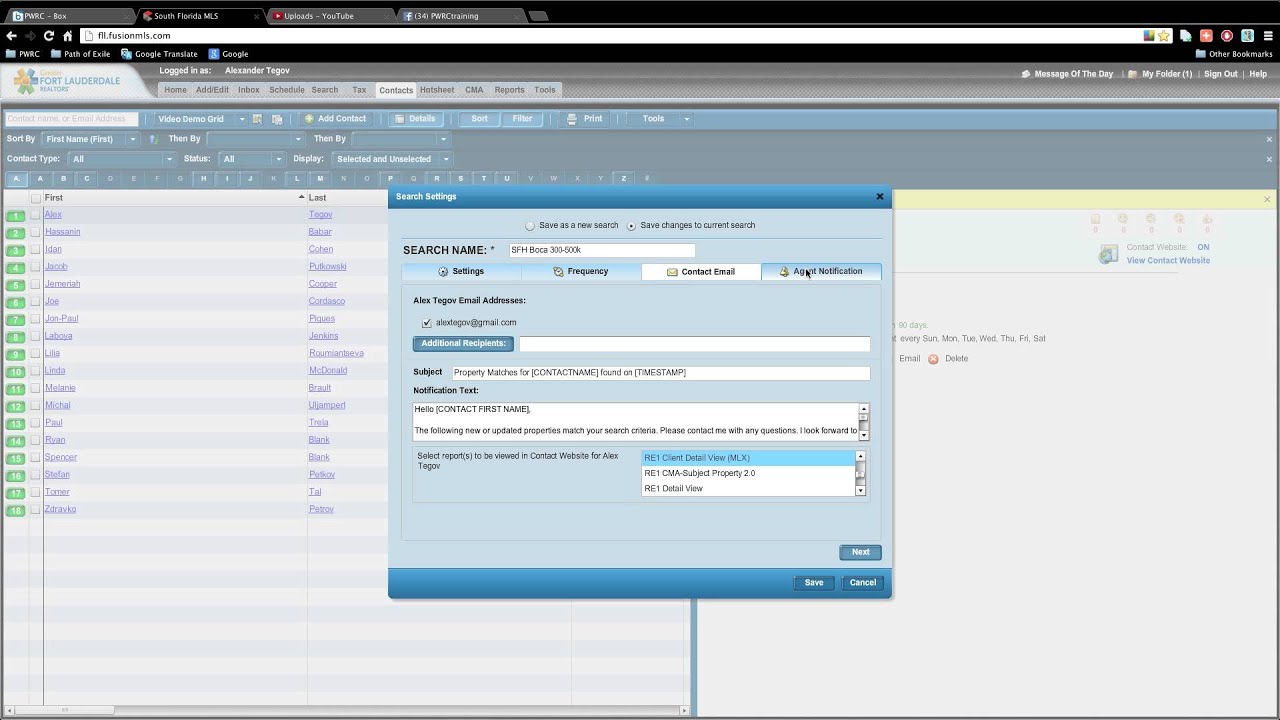The width and height of the screenshot is (1280, 720).
Task: Check the box for Alex Tegov row
Action: tap(36, 215)
